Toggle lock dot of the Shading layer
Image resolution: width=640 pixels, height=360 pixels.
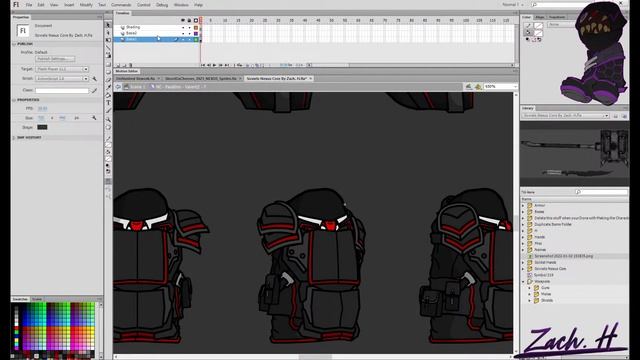[189, 27]
